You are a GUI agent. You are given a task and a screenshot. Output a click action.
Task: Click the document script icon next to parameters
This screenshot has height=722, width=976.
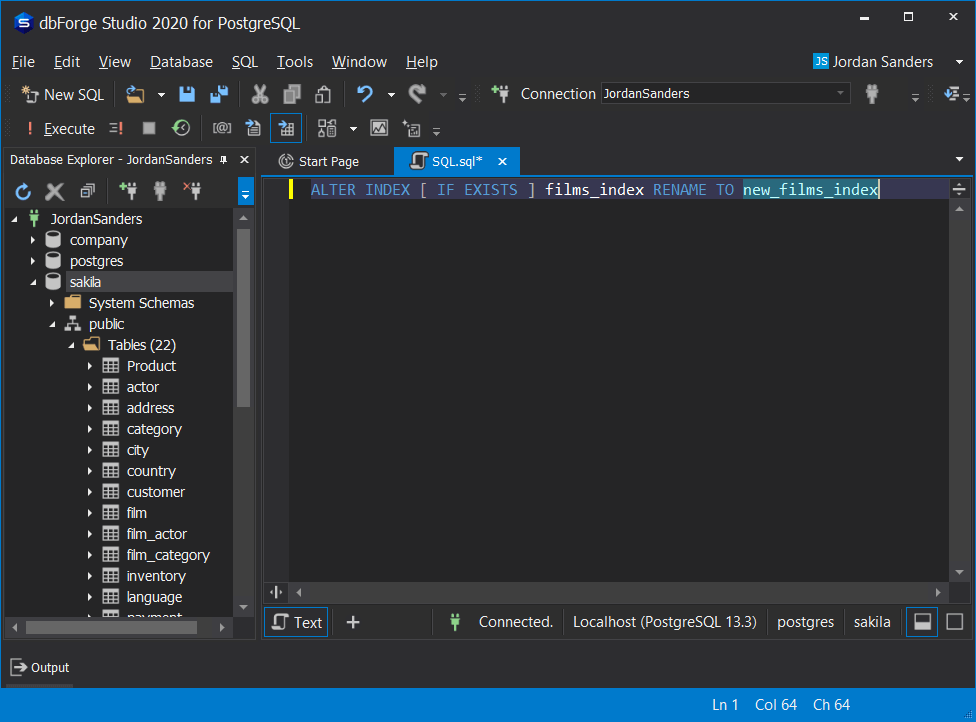tap(253, 128)
